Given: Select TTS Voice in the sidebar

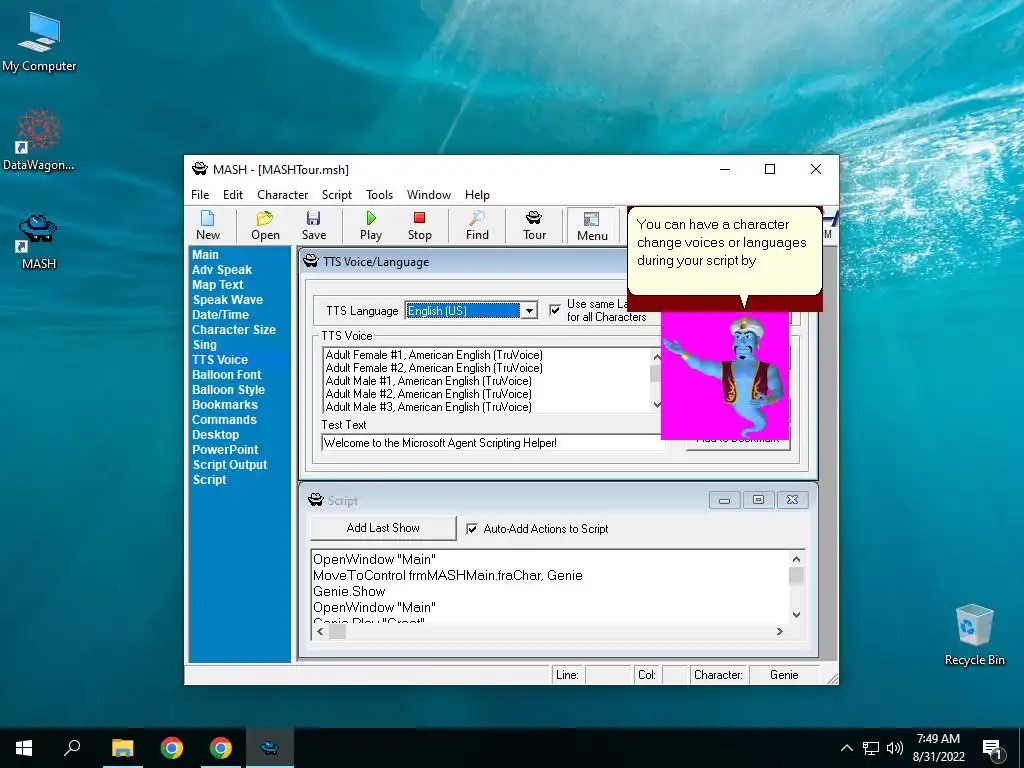Looking at the screenshot, I should [x=219, y=360].
